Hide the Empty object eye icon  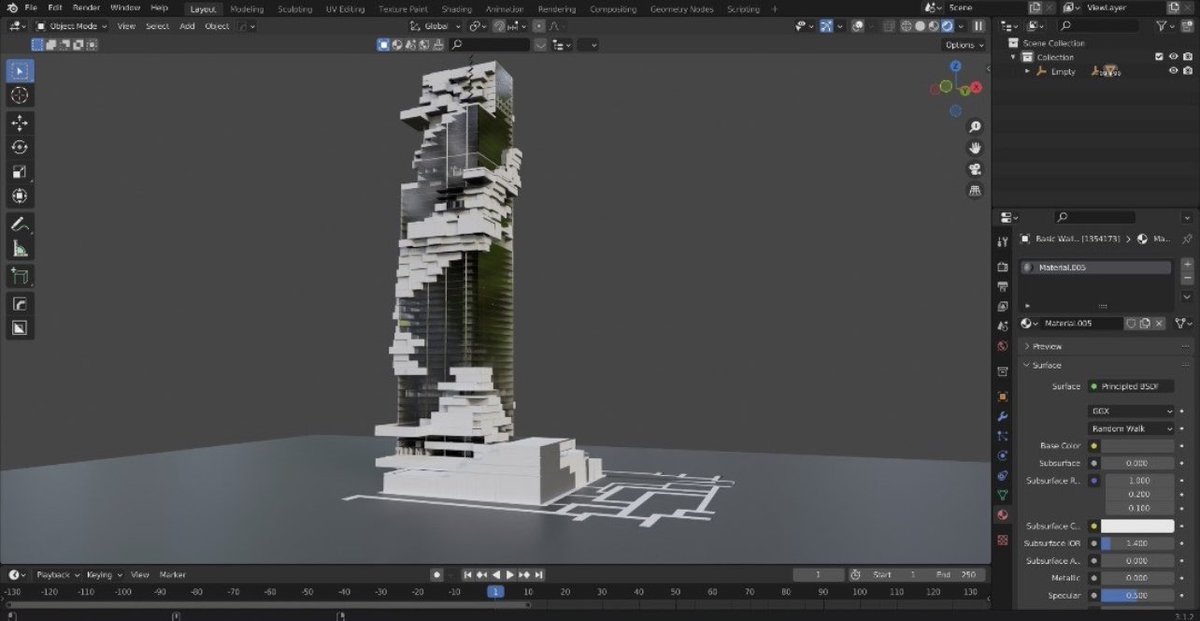(x=1174, y=71)
